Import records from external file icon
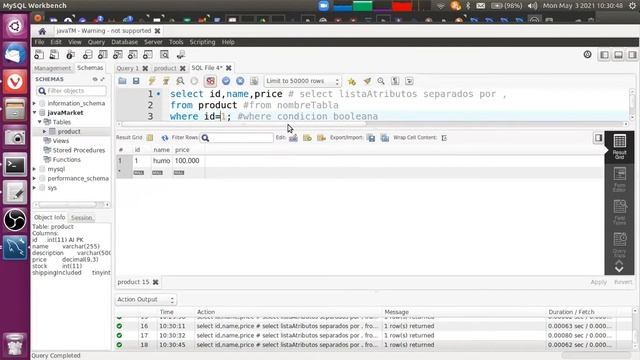 384,138
